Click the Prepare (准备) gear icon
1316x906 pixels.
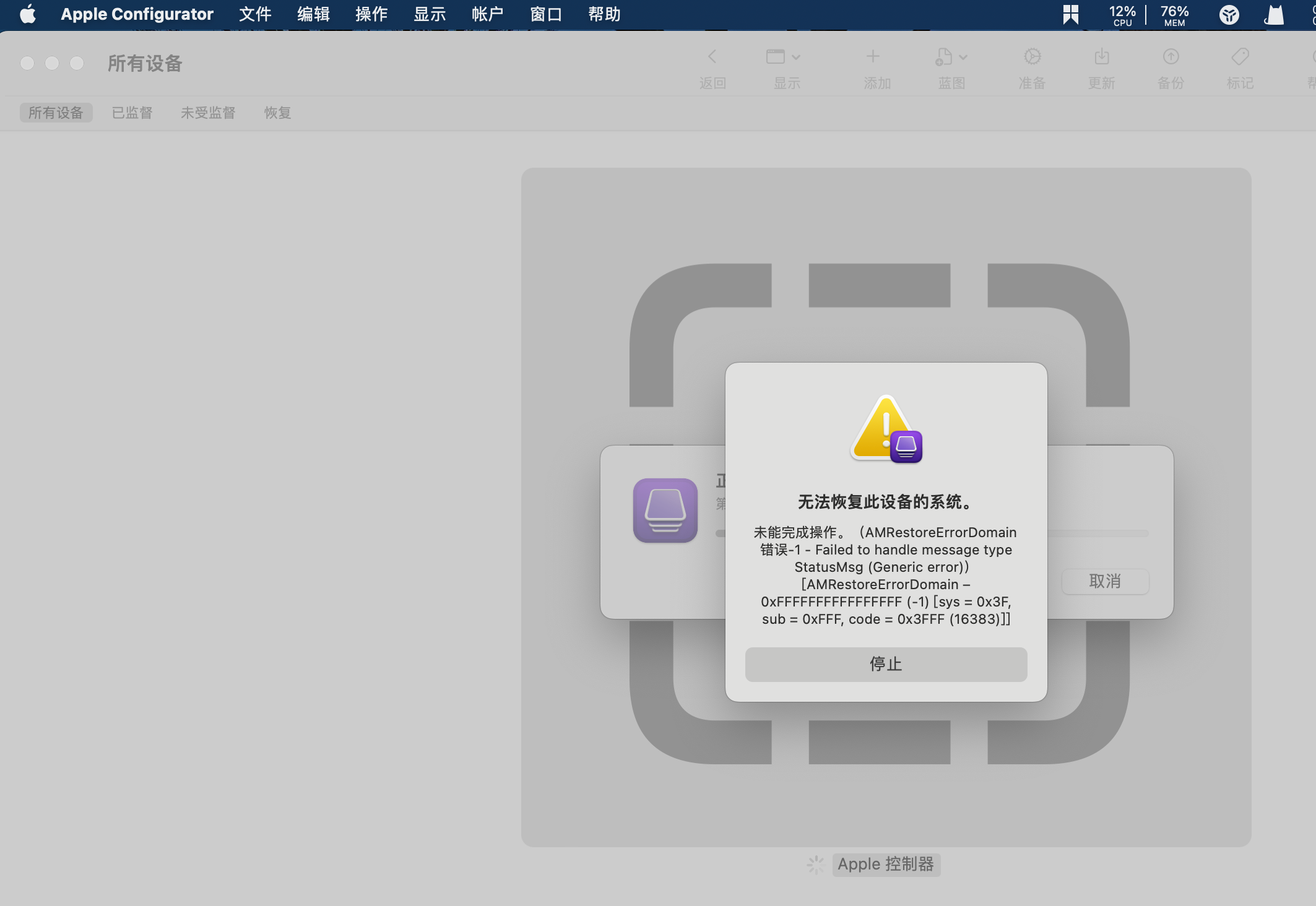pos(1032,57)
